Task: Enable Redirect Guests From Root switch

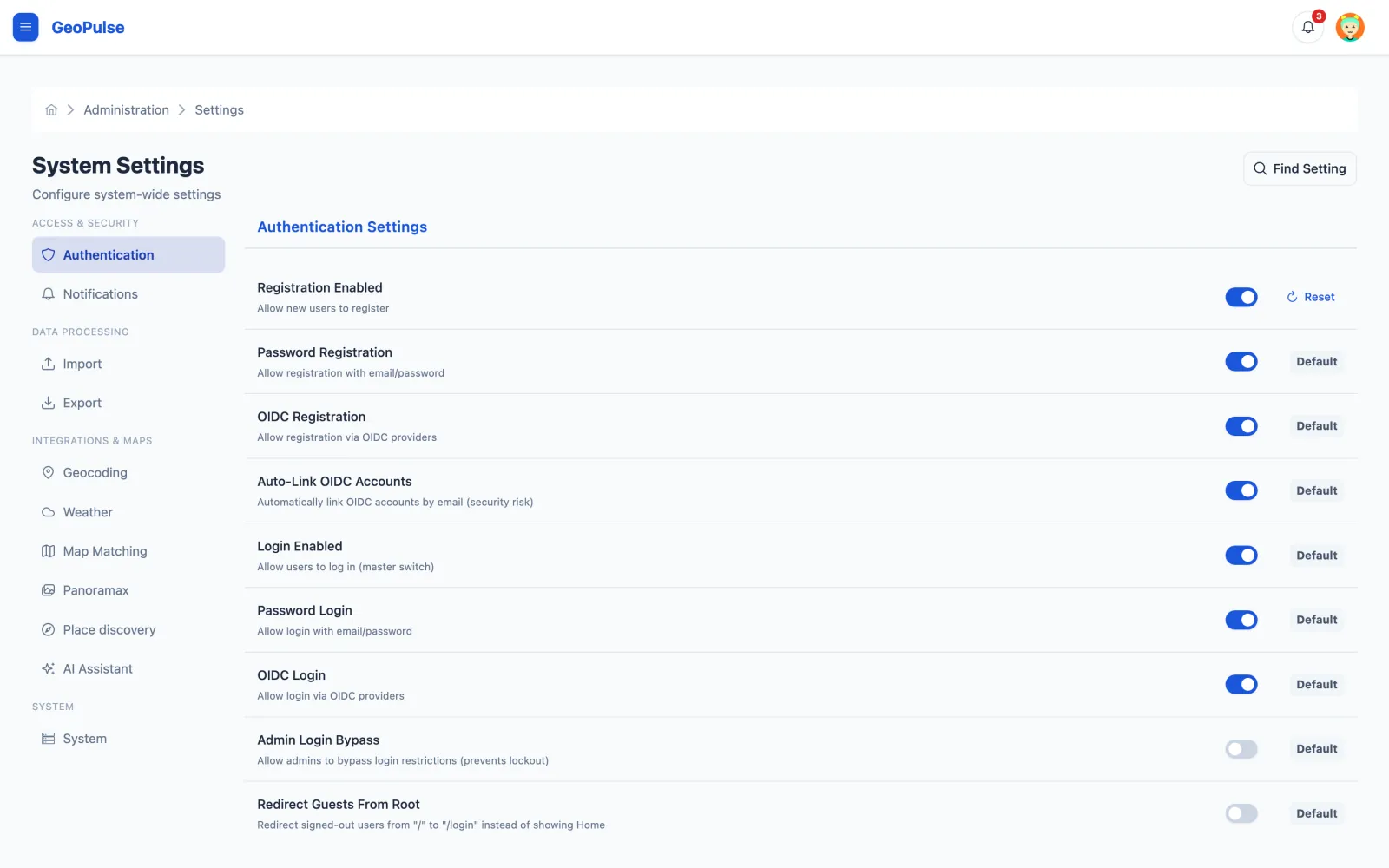Action: (1241, 814)
